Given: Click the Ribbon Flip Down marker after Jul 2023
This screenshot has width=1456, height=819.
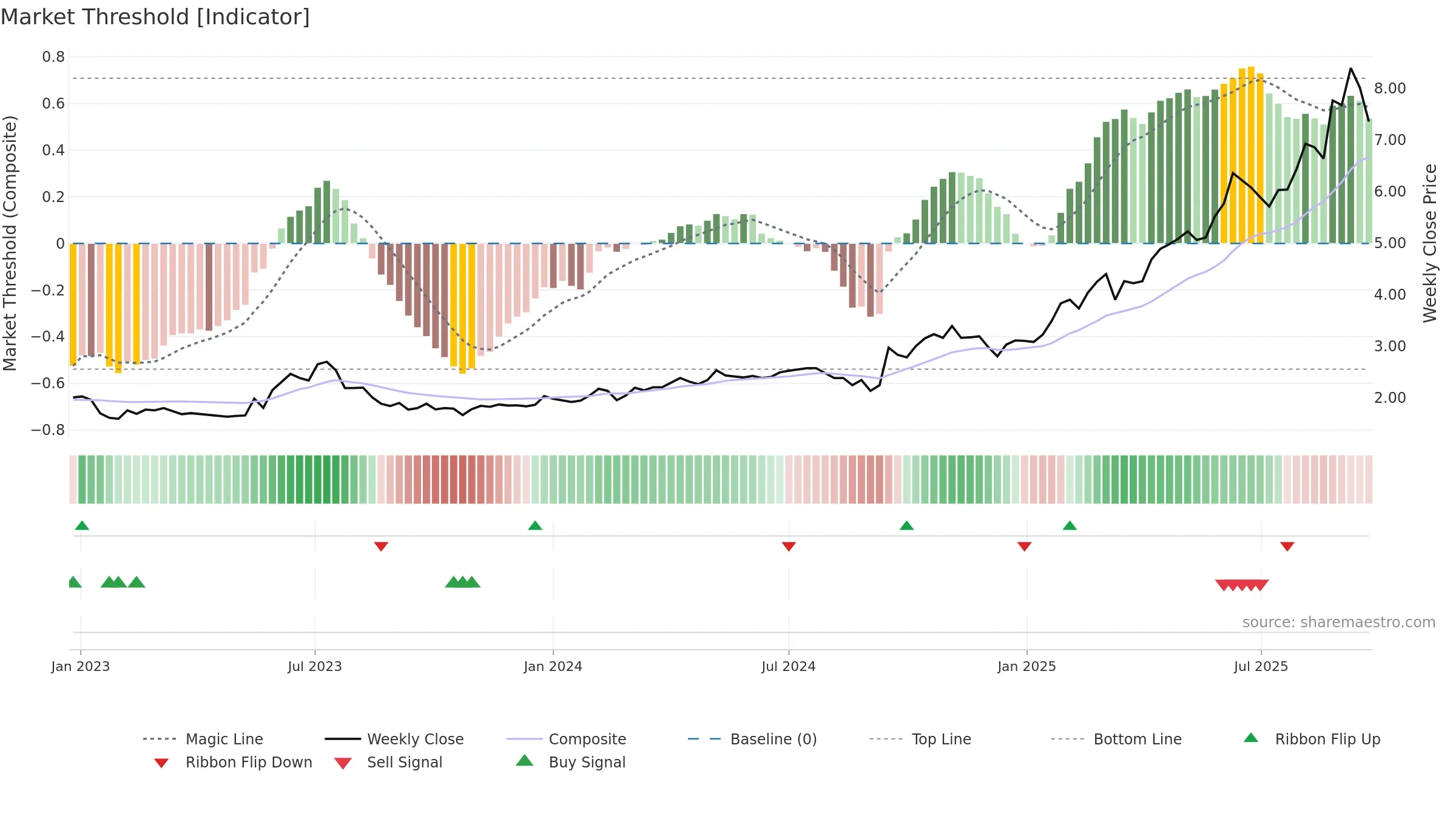Looking at the screenshot, I should tap(381, 547).
